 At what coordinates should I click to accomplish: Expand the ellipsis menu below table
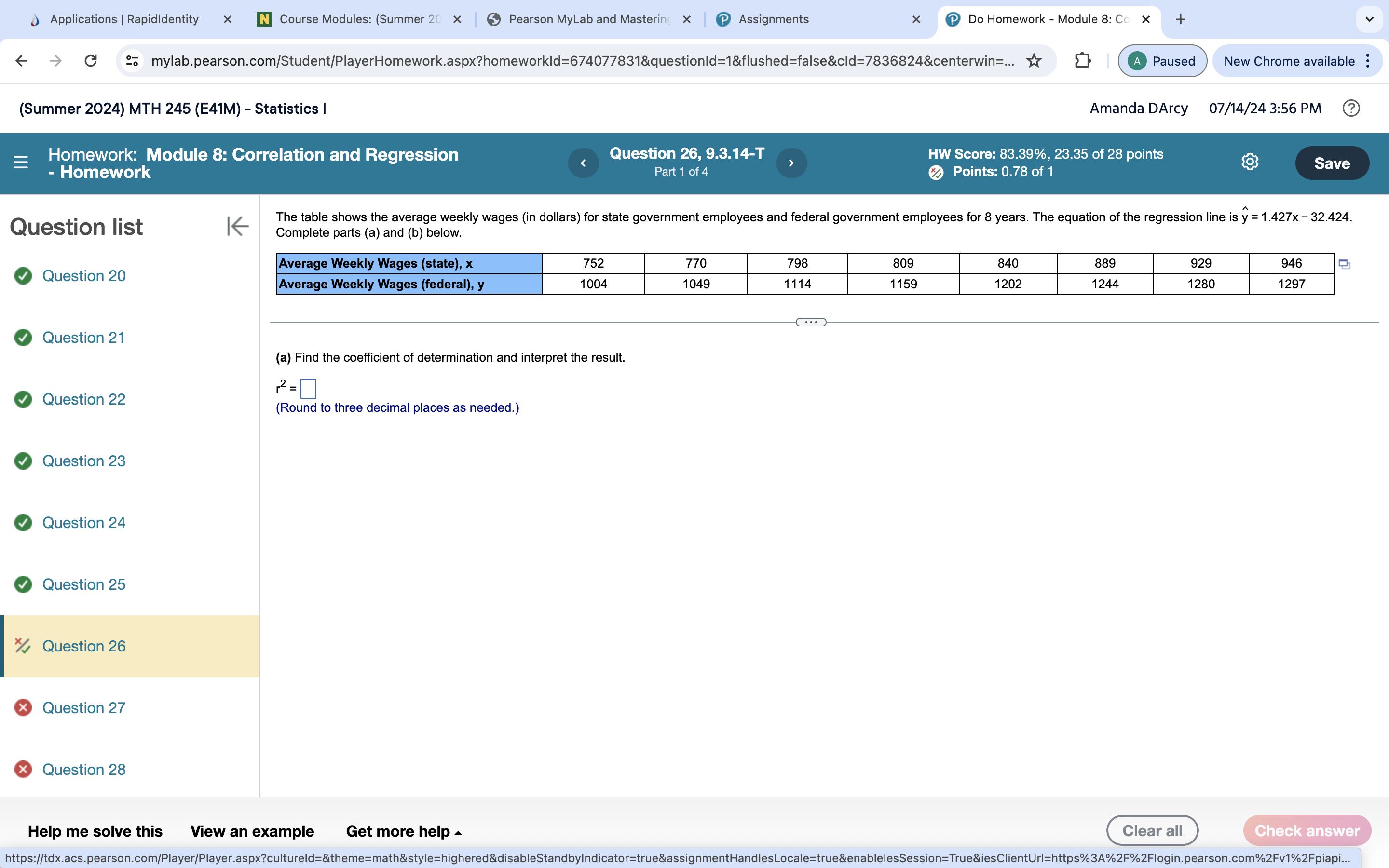click(810, 321)
